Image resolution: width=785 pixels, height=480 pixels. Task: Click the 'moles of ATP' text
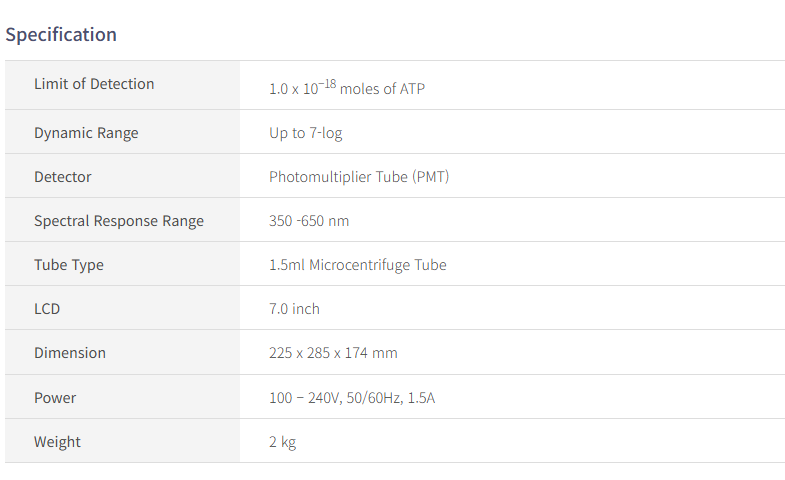click(x=382, y=89)
